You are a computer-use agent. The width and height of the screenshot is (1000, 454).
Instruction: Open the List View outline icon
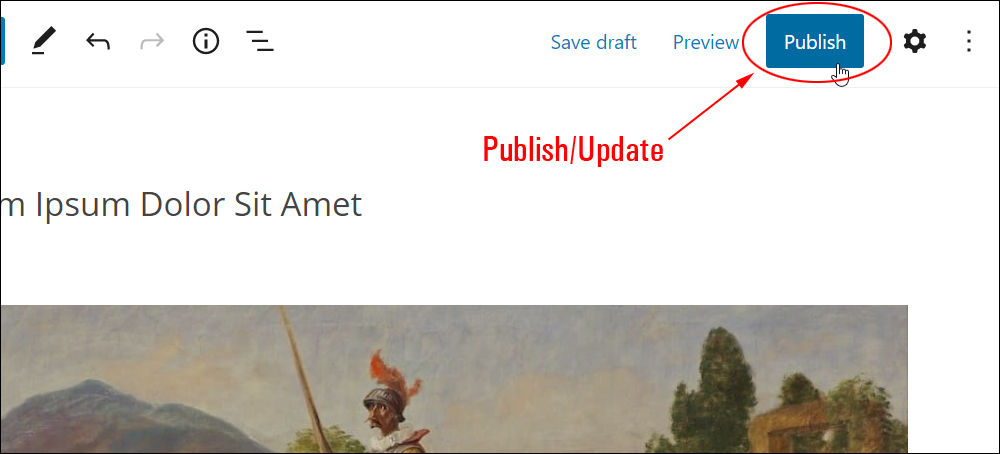(260, 42)
